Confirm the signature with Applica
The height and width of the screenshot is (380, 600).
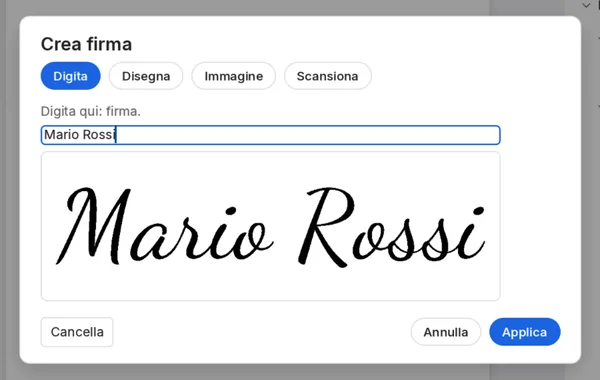[x=525, y=332]
